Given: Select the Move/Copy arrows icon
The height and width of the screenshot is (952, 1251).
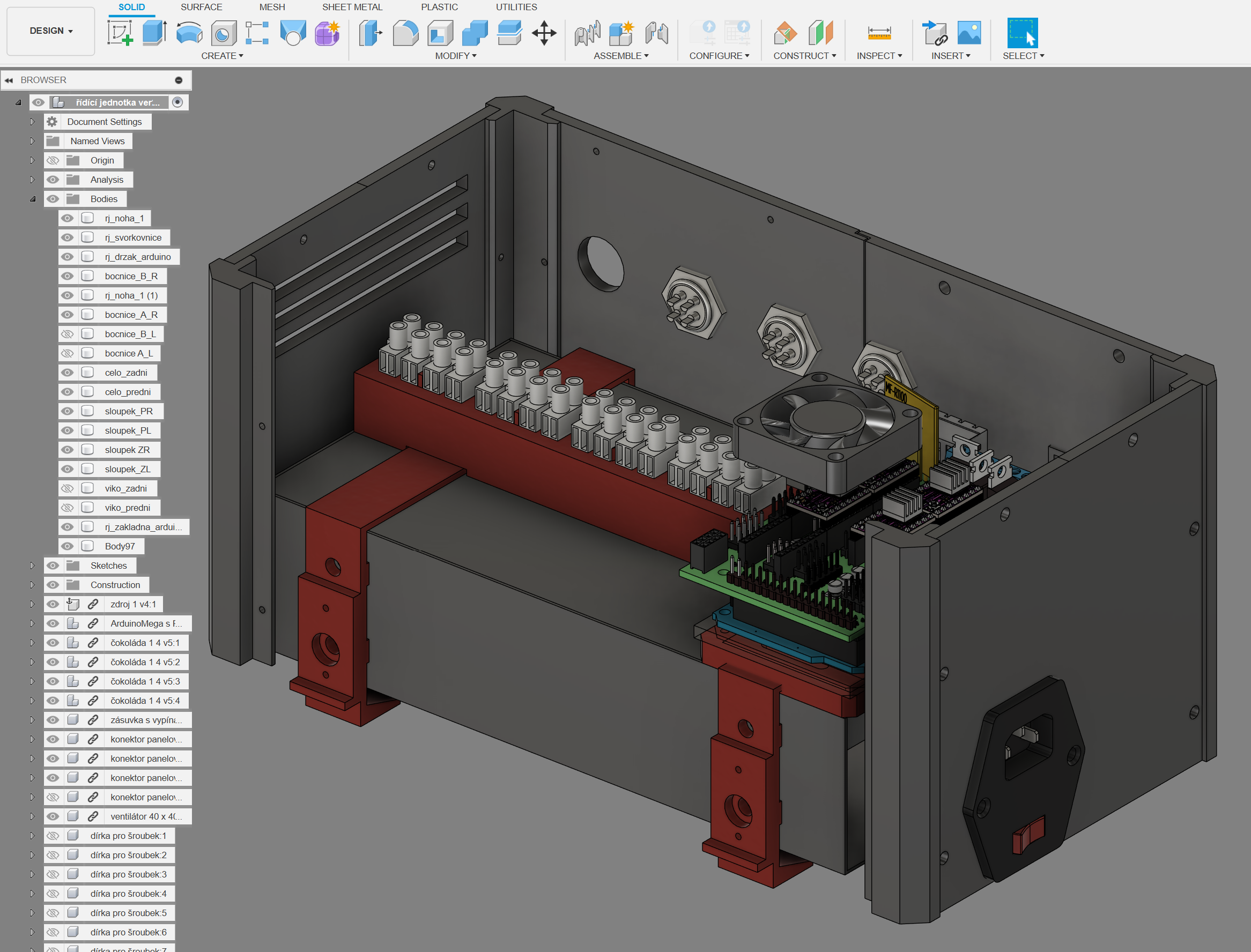Looking at the screenshot, I should coord(544,33).
